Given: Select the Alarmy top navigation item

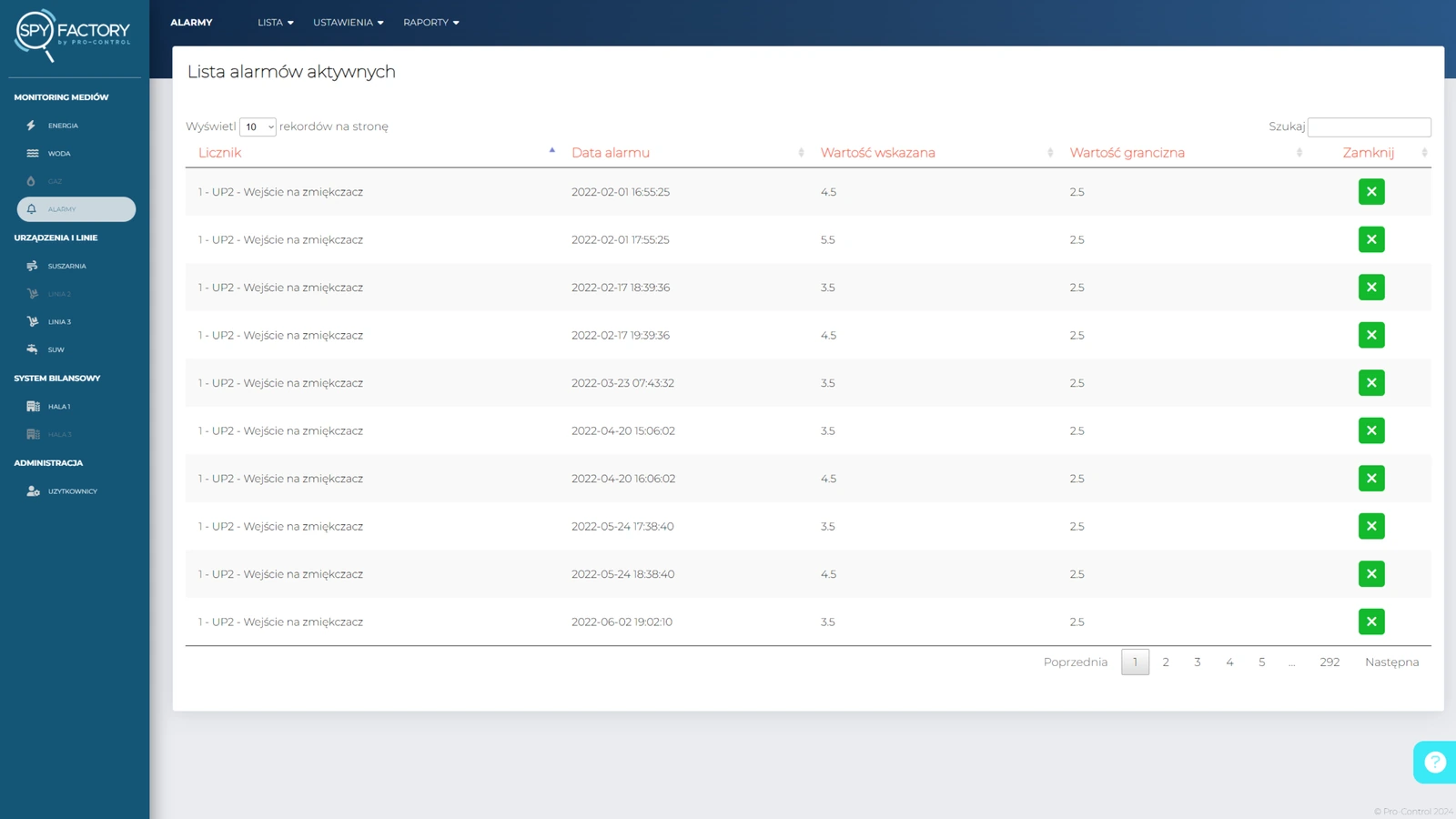Looking at the screenshot, I should [x=191, y=23].
